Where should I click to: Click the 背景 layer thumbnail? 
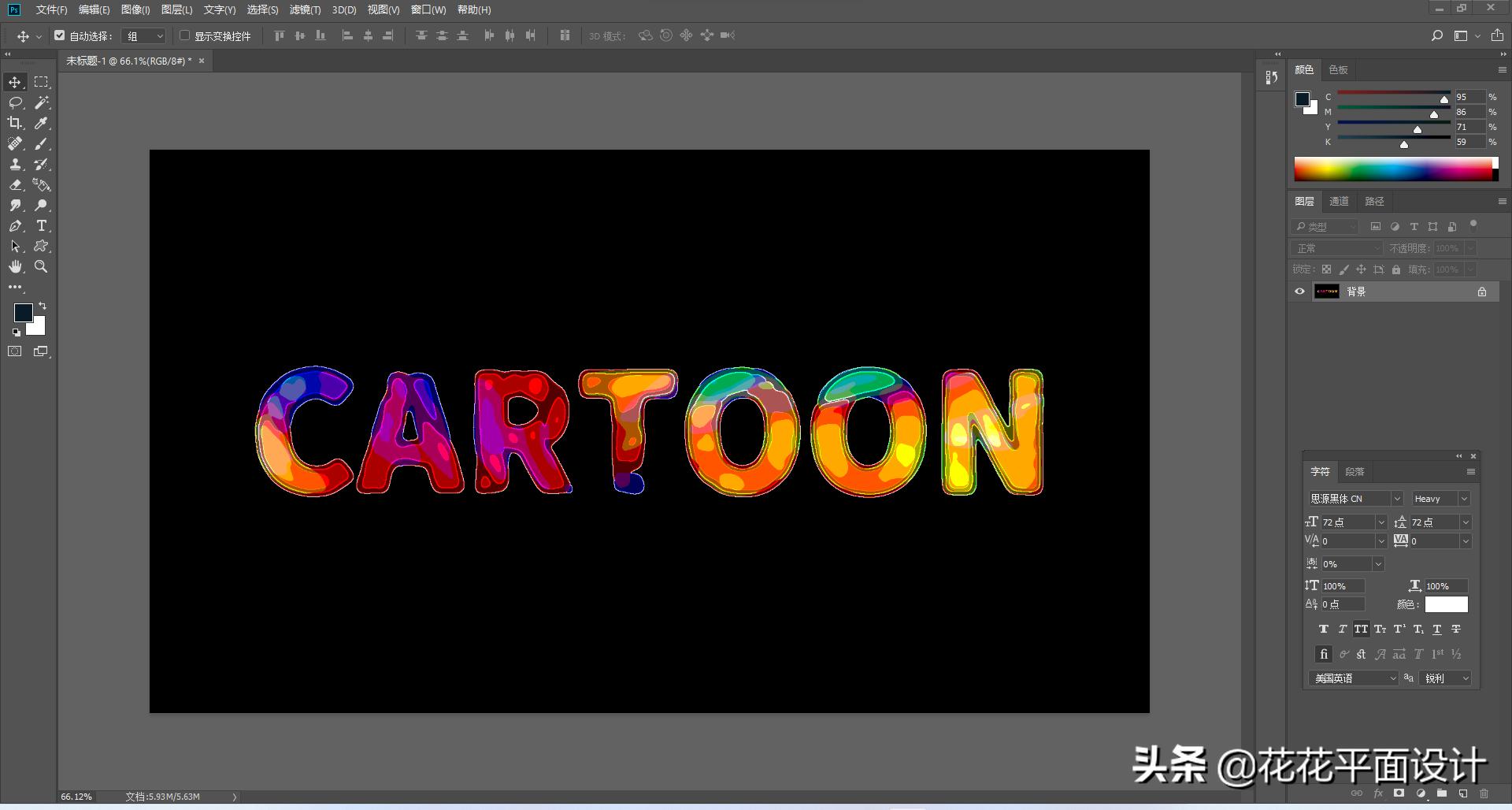(x=1327, y=292)
